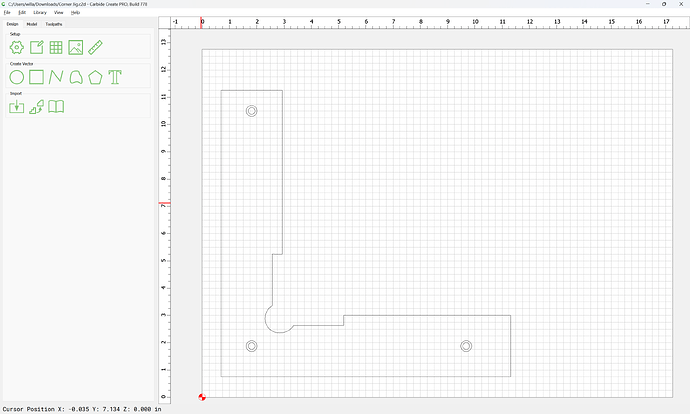Open the Help menu

pos(76,13)
